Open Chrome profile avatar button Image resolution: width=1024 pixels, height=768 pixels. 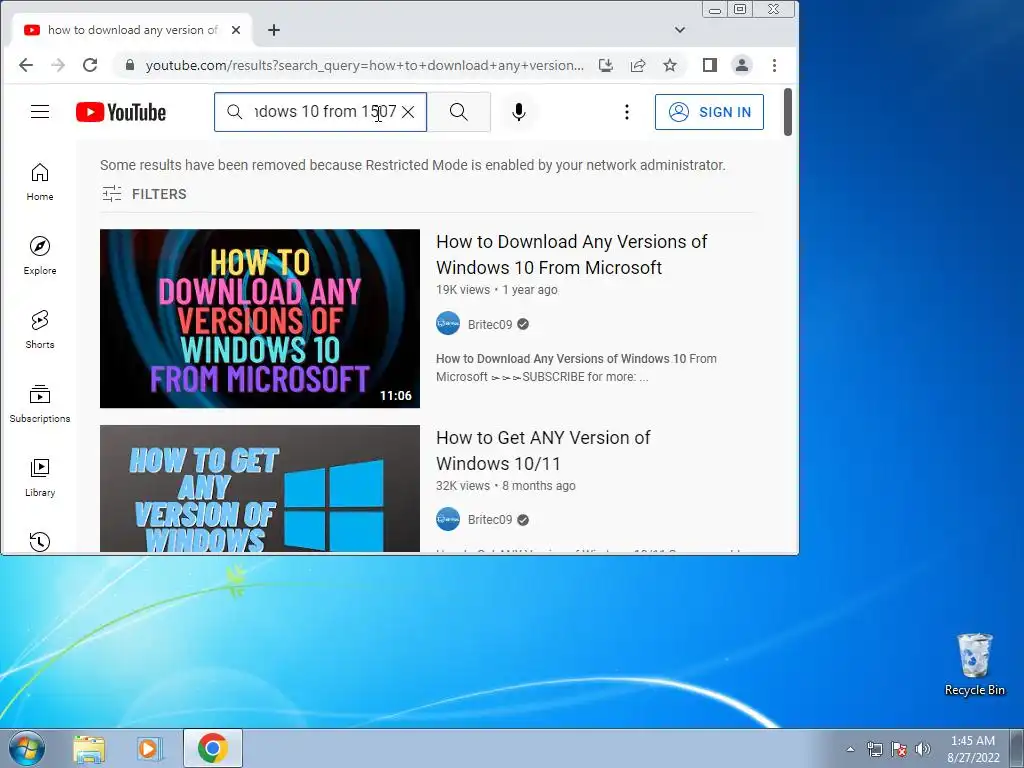pyautogui.click(x=742, y=65)
